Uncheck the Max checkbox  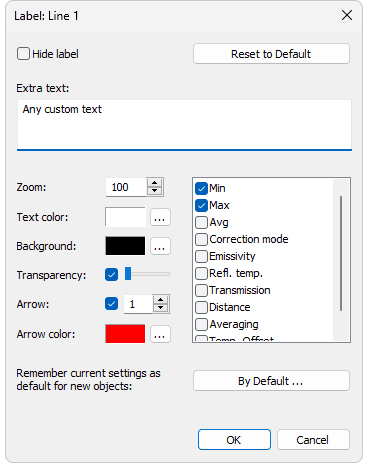[201, 205]
